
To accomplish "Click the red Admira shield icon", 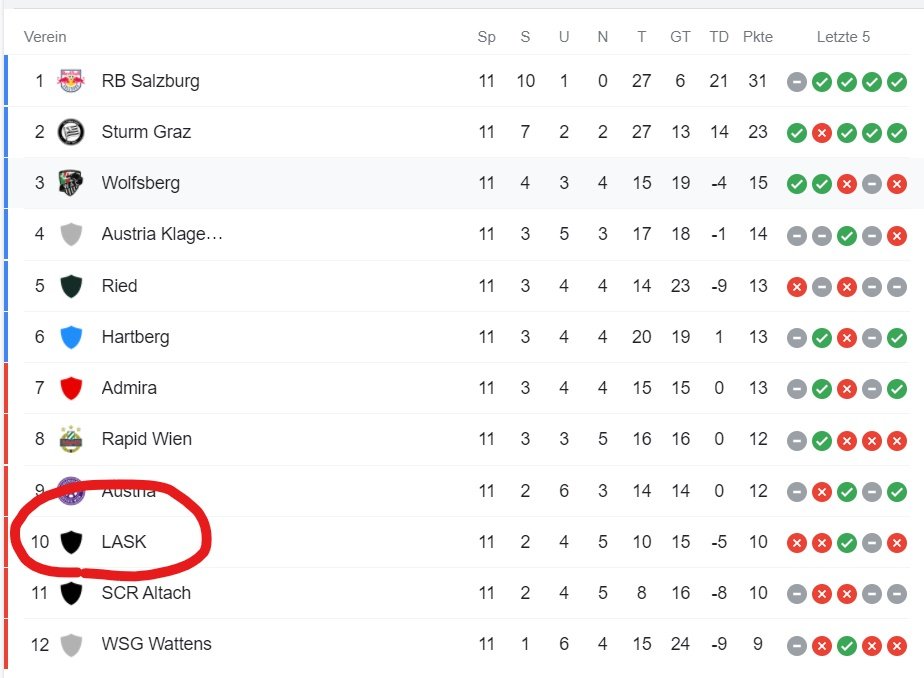I will (x=71, y=388).
